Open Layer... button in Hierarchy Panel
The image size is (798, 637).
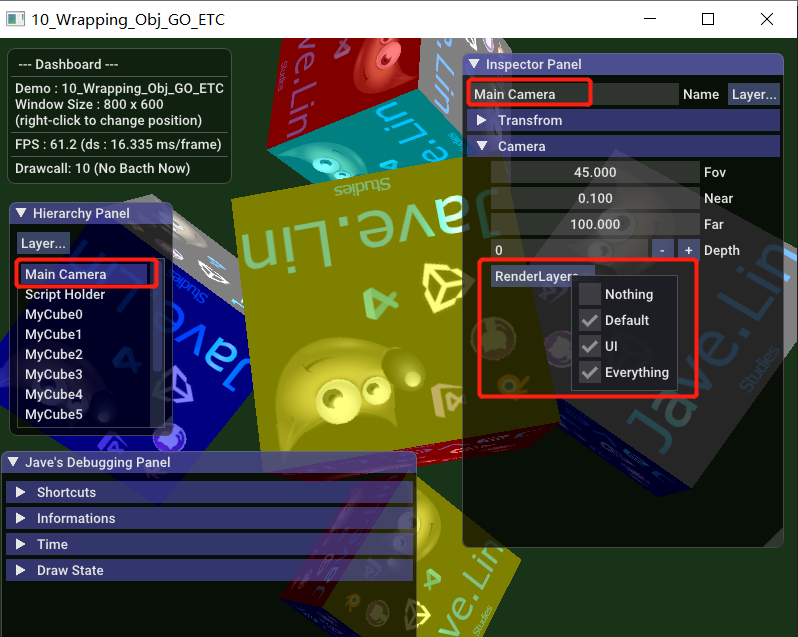click(x=43, y=243)
